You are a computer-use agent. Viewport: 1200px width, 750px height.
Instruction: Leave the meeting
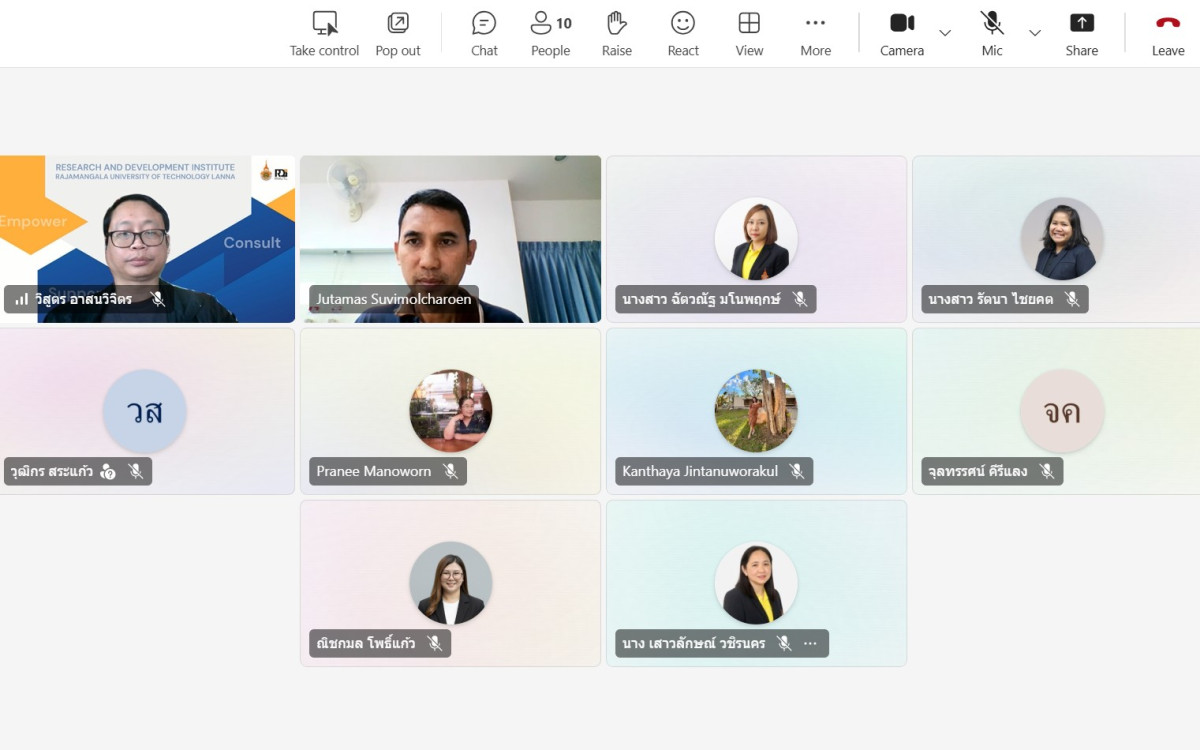[x=1167, y=24]
